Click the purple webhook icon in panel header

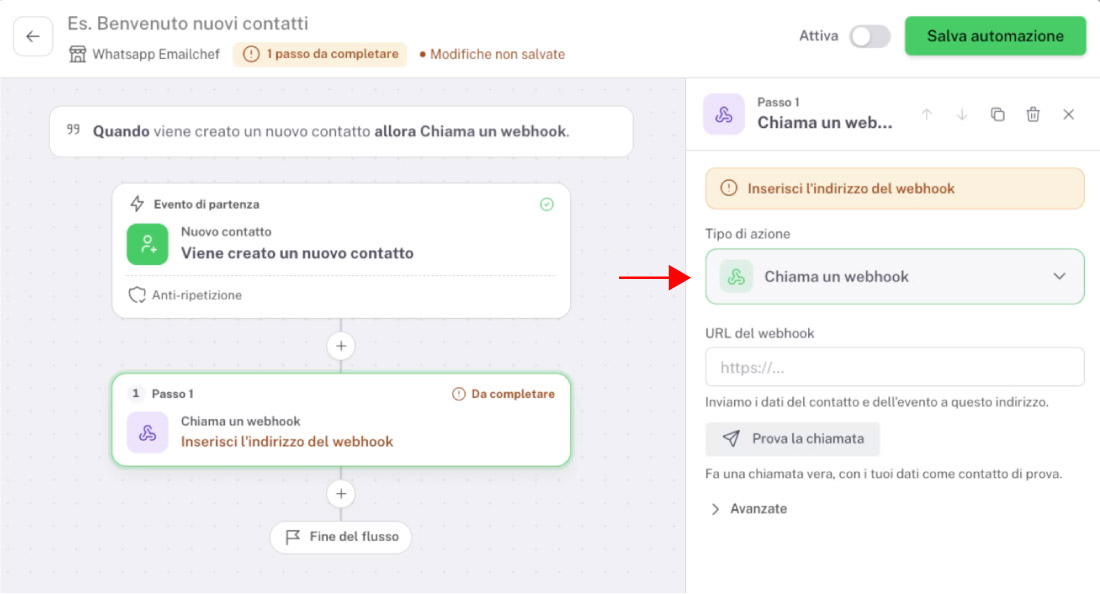724,114
